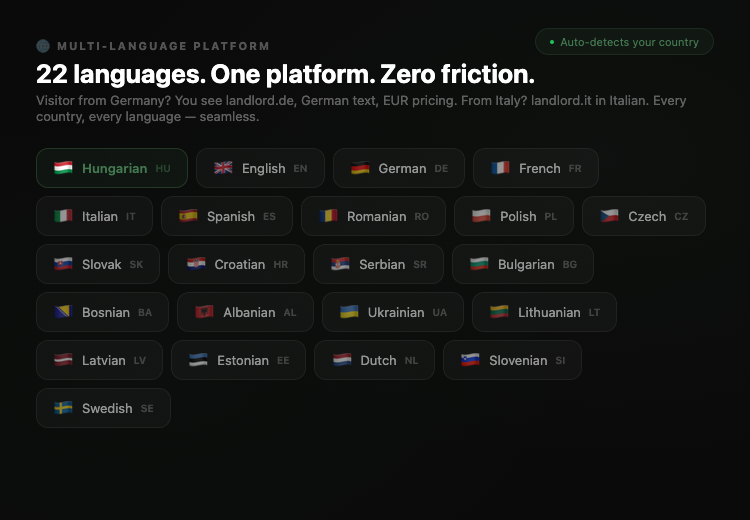
Task: Click the UA code label
Action: 440,312
